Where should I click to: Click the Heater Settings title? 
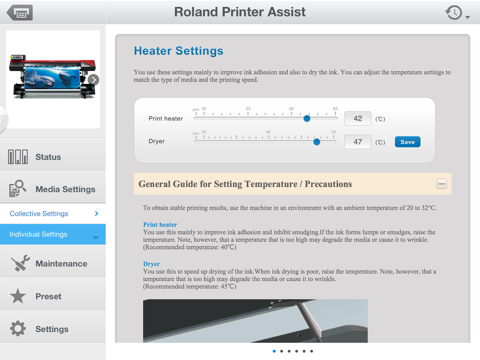click(x=179, y=51)
